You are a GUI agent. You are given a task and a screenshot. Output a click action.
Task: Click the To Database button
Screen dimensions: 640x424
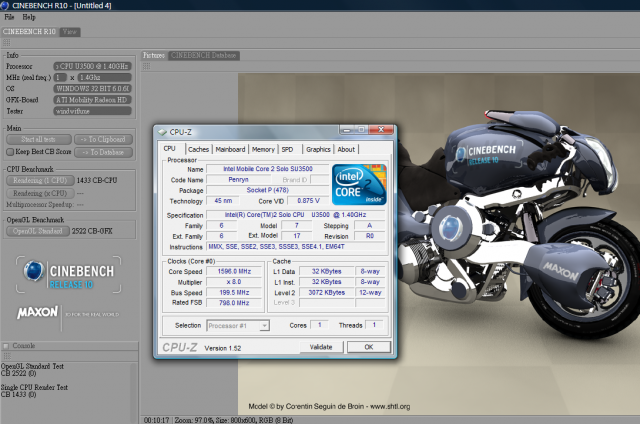pos(104,153)
